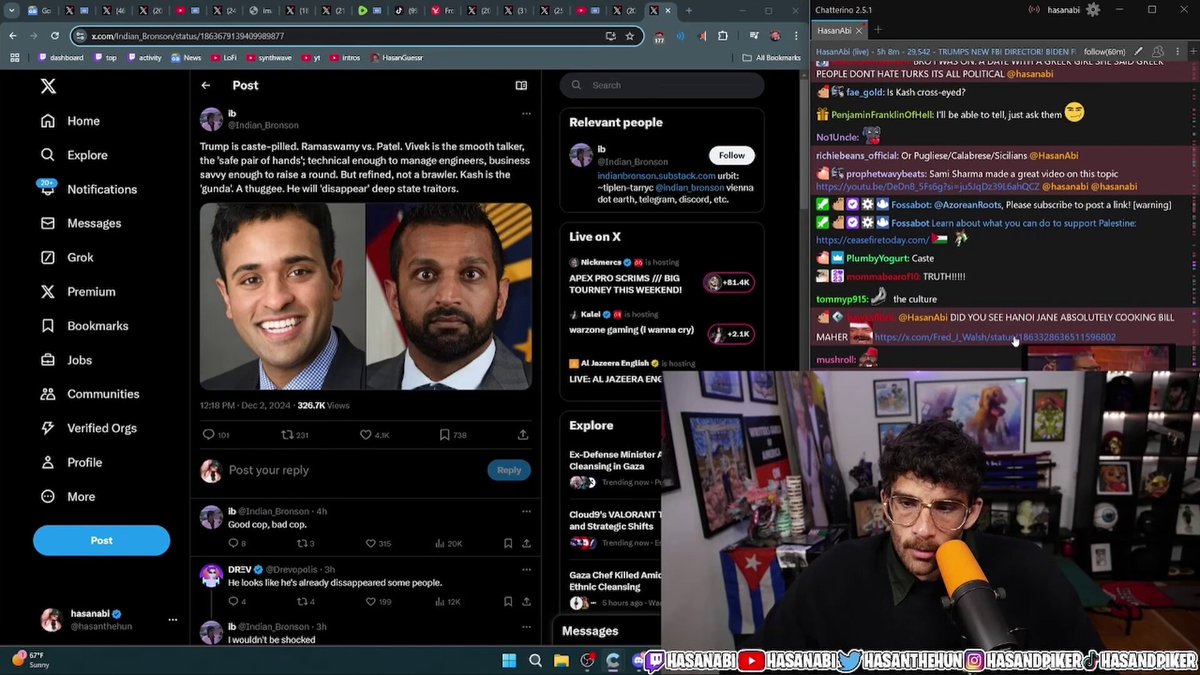
Task: Expand the Messages drawer at bottom
Action: pyautogui.click(x=590, y=631)
